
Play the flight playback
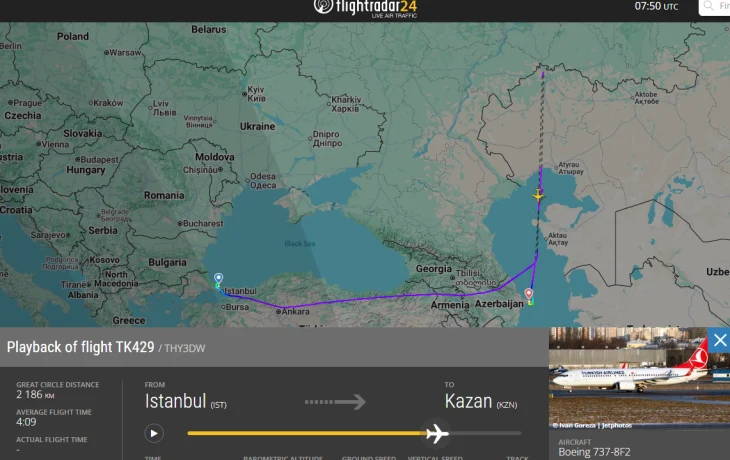[154, 433]
